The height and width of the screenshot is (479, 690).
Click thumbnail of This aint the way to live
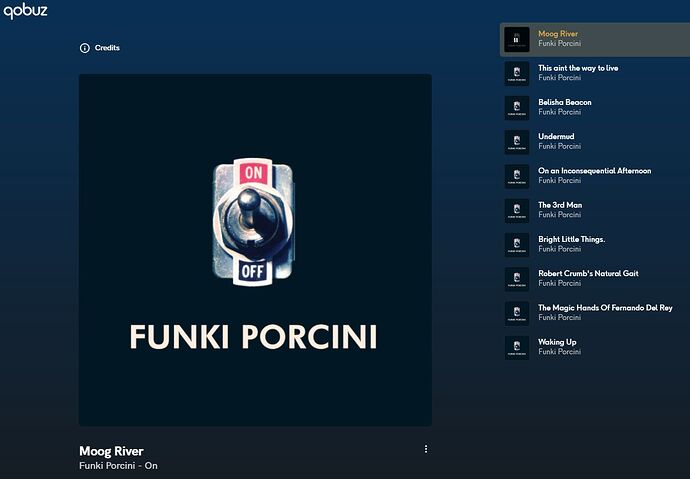click(x=517, y=73)
